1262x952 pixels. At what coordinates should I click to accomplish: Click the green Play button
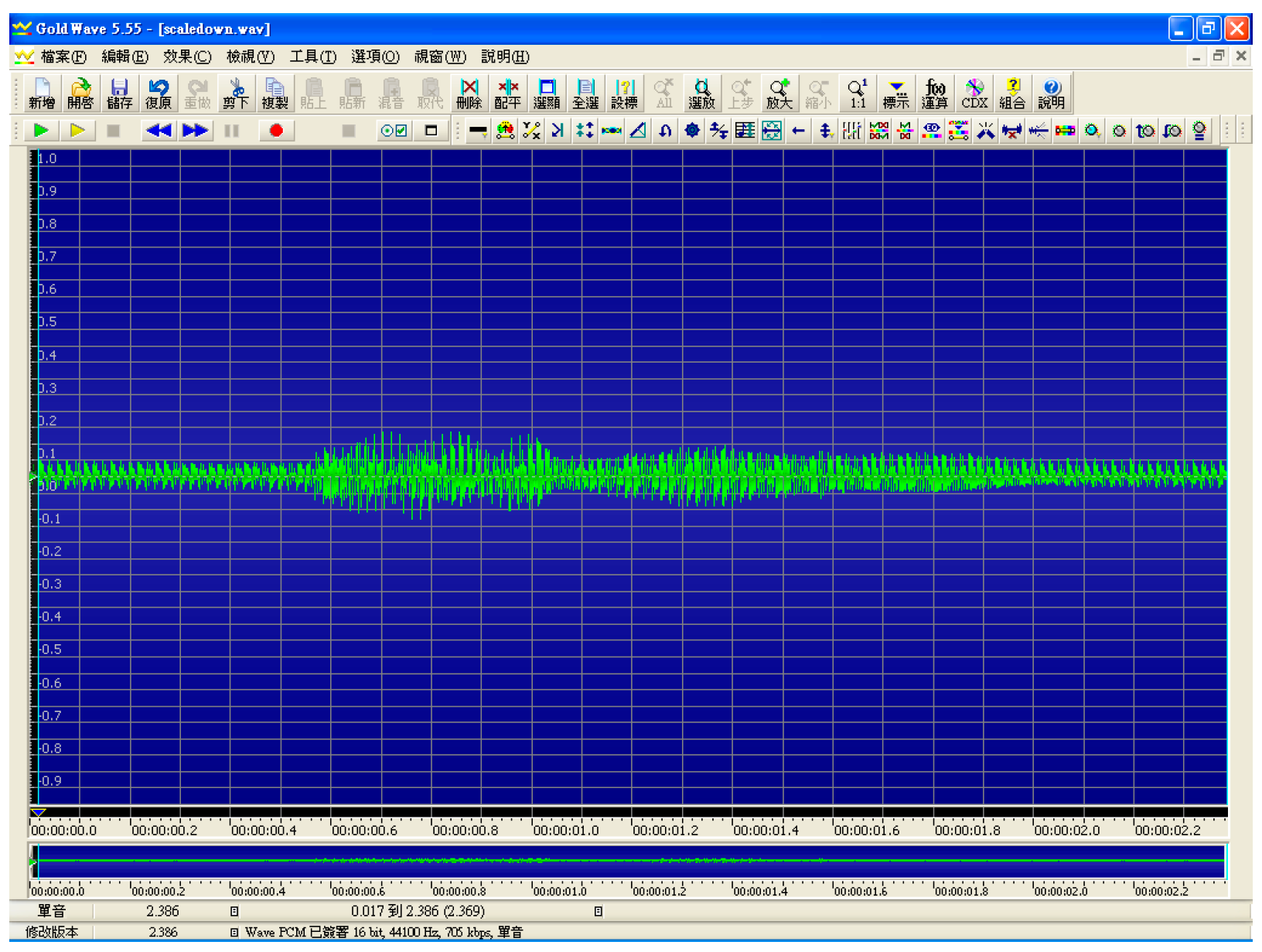[x=41, y=131]
